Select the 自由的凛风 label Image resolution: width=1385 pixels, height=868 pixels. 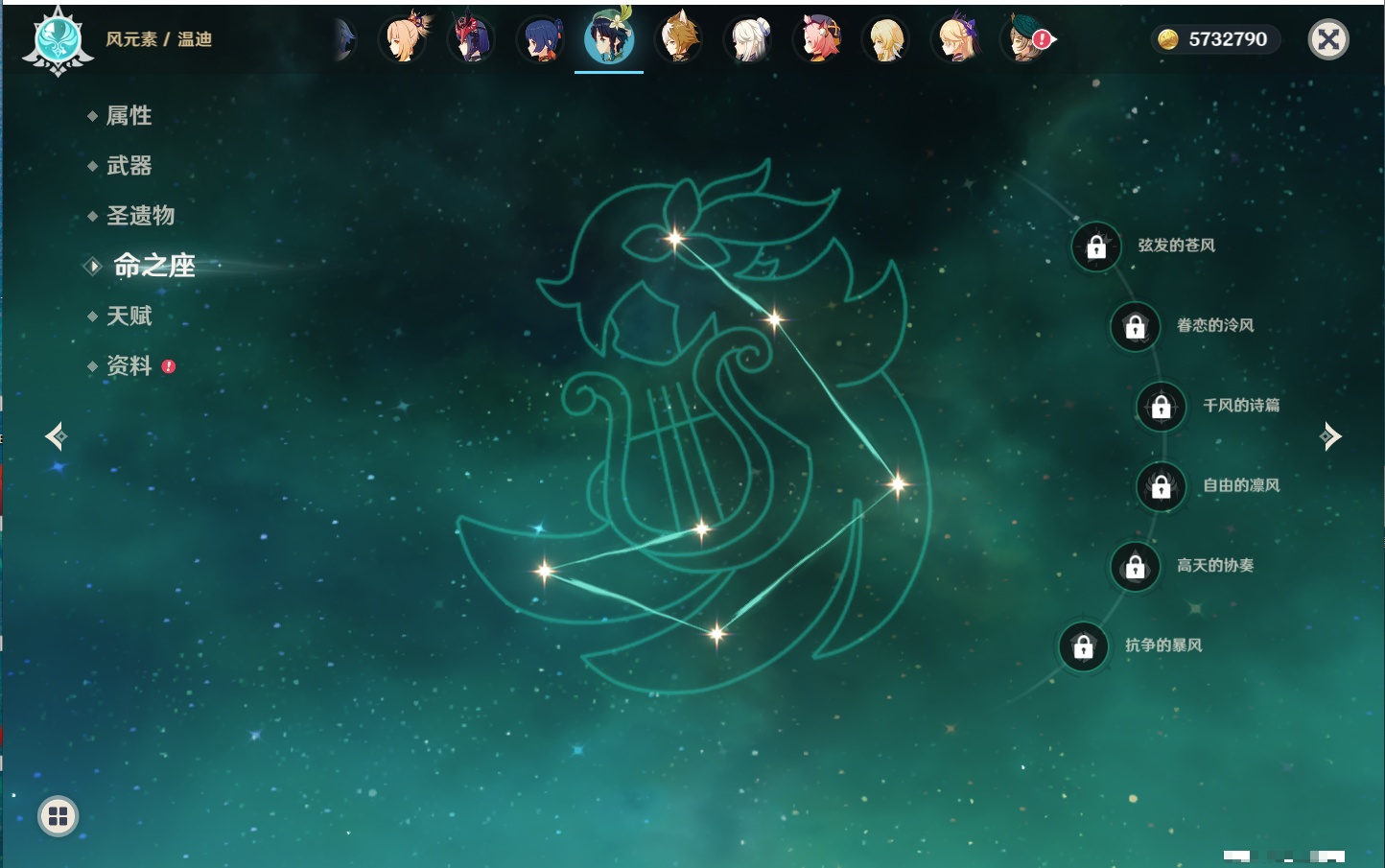[1241, 485]
